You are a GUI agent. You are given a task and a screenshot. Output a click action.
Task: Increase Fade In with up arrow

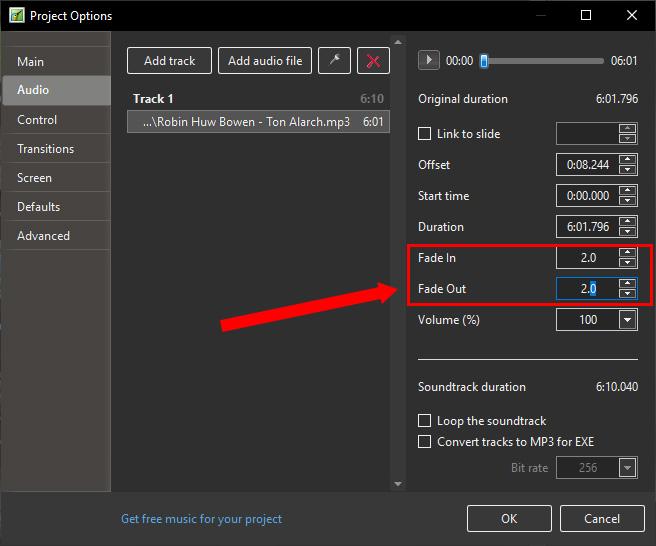click(x=627, y=252)
